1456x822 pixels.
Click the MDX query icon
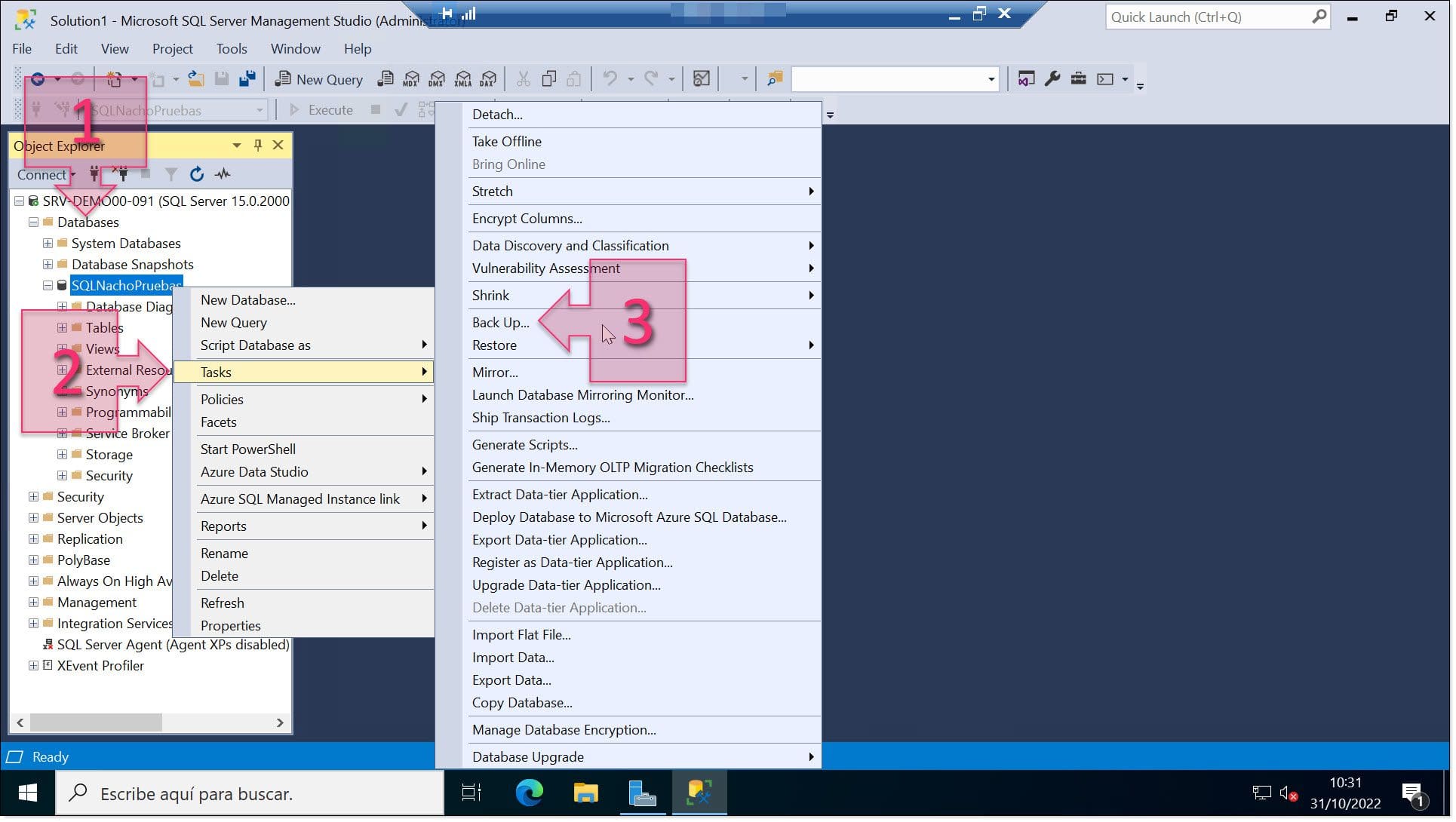(411, 78)
